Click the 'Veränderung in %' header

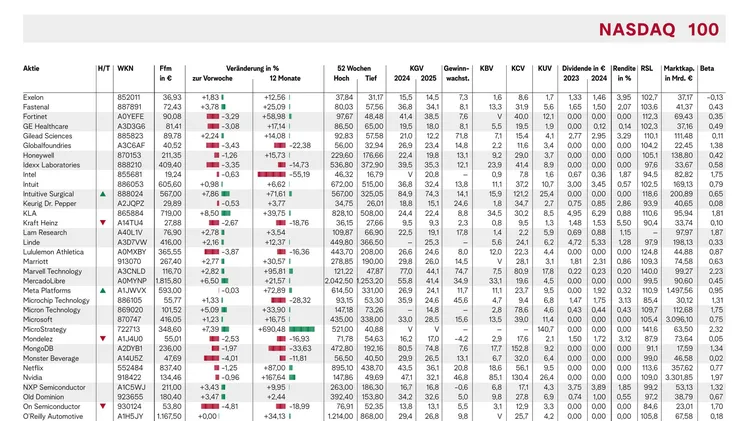252,68
